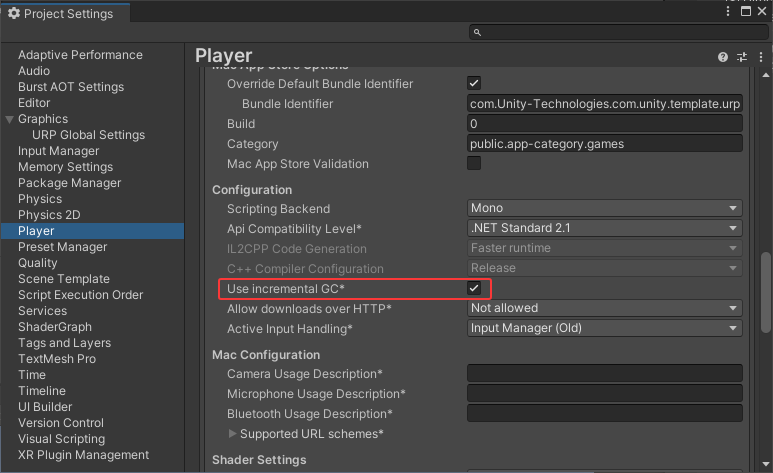Enable Mac App Store Validation checkbox
The image size is (773, 473).
coord(474,163)
